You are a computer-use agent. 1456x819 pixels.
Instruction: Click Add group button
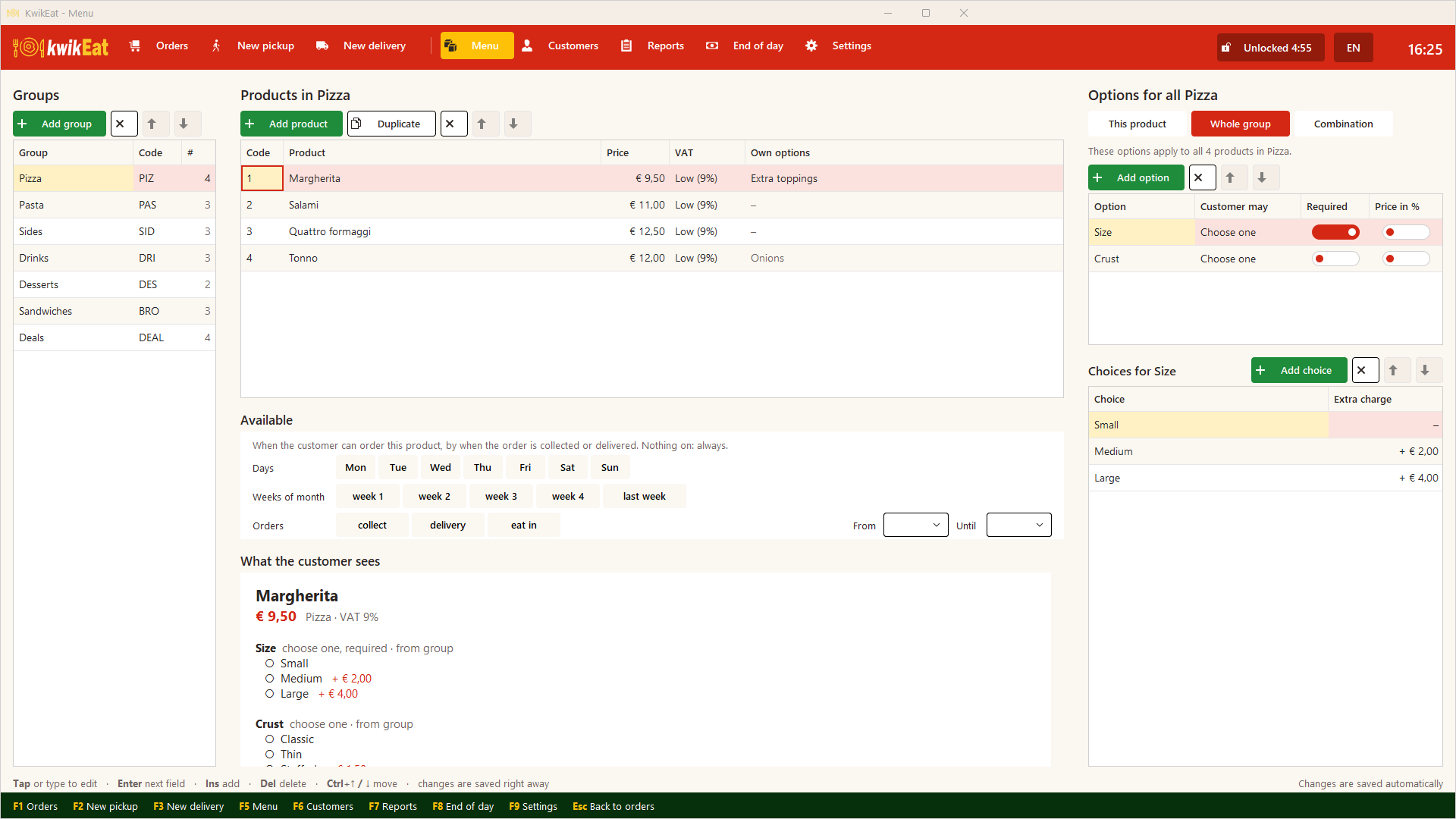[x=59, y=124]
